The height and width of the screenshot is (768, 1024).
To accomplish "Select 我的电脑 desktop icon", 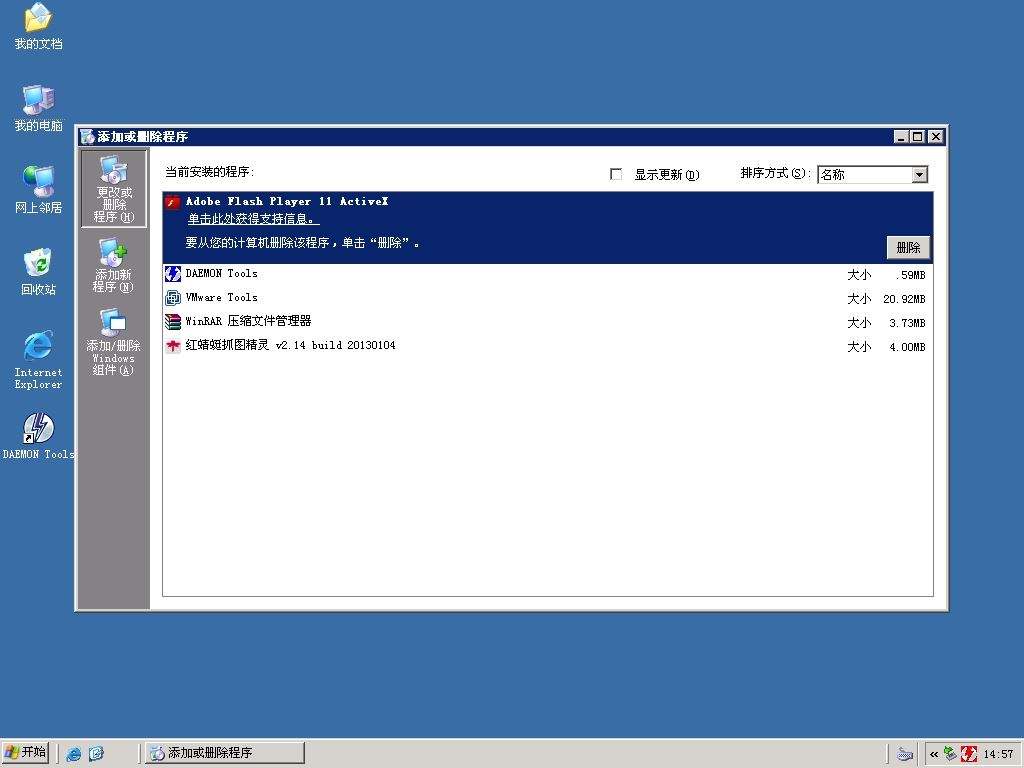I will (x=38, y=108).
